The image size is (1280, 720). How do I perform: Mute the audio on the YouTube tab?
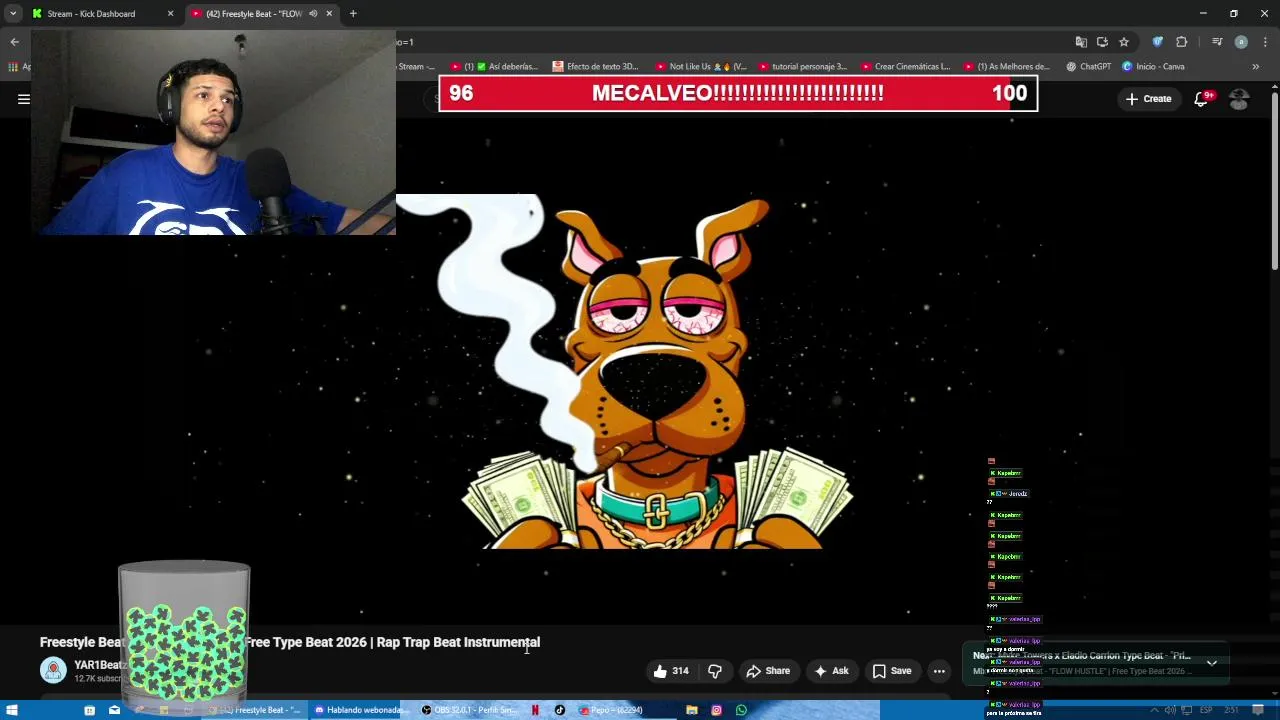coord(313,14)
